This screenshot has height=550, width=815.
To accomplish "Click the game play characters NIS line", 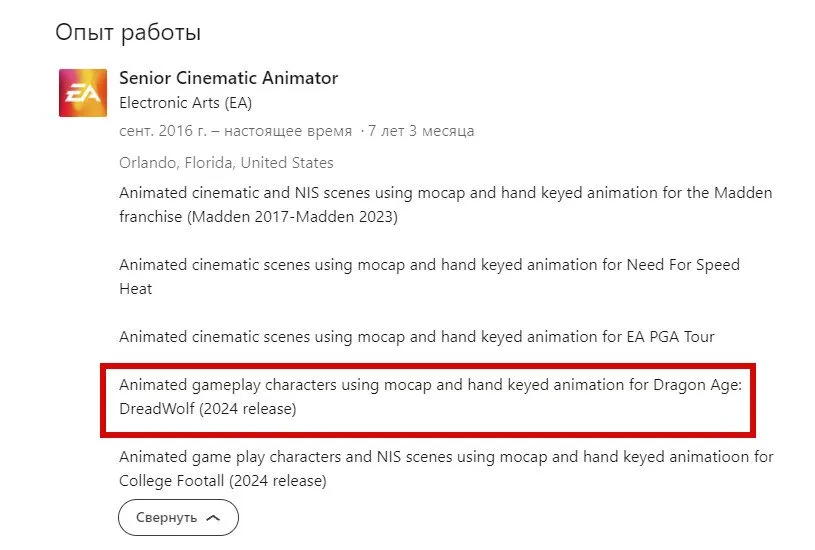I will (446, 457).
